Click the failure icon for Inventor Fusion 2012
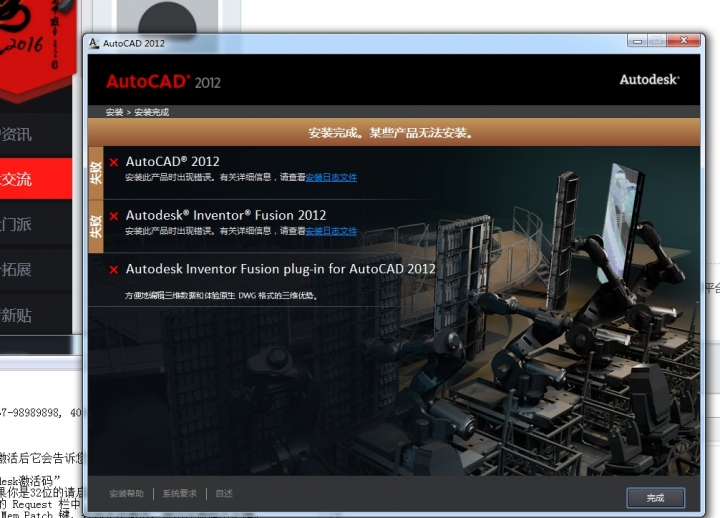Screen dimensions: 720x518 pos(114,216)
